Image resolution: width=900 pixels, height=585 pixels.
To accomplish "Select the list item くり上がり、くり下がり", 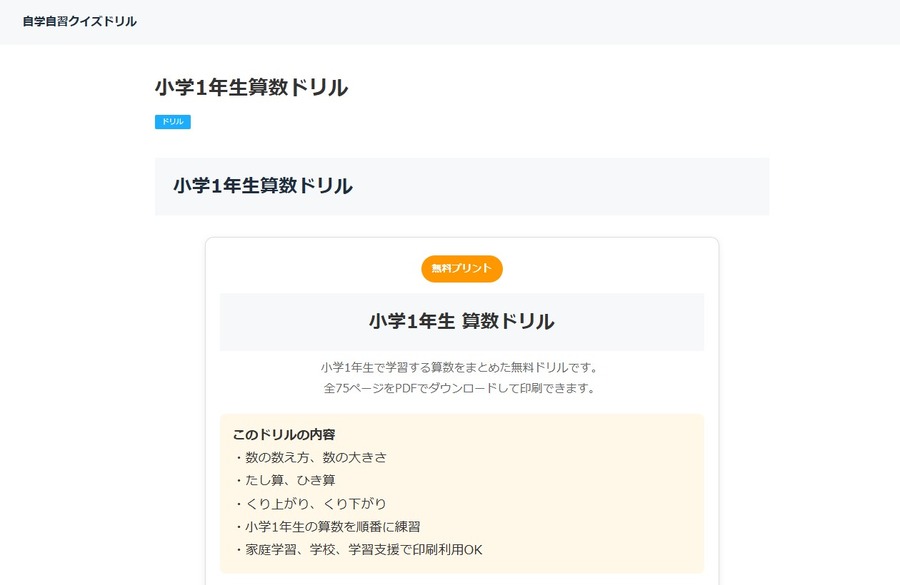I will (311, 503).
